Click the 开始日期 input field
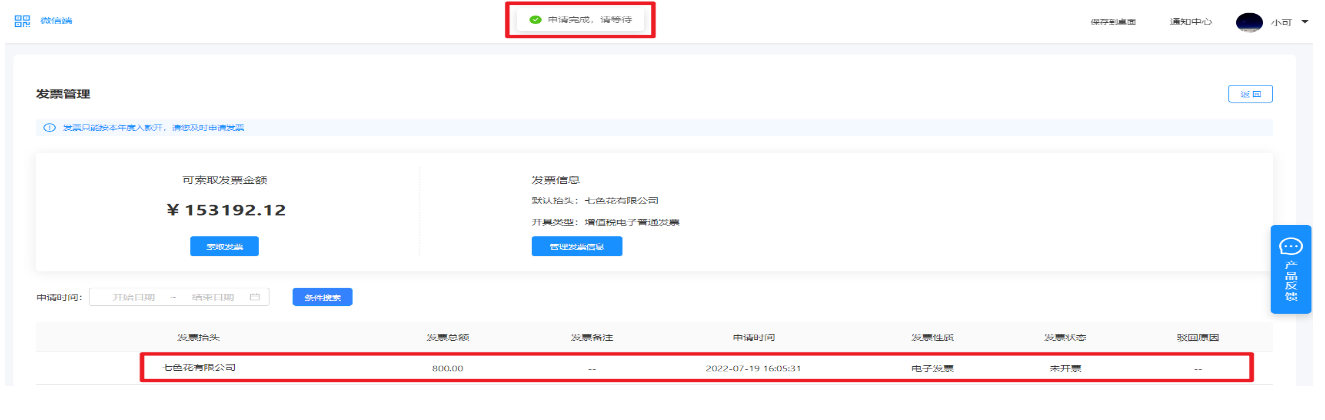Image resolution: width=1325 pixels, height=420 pixels. point(131,297)
